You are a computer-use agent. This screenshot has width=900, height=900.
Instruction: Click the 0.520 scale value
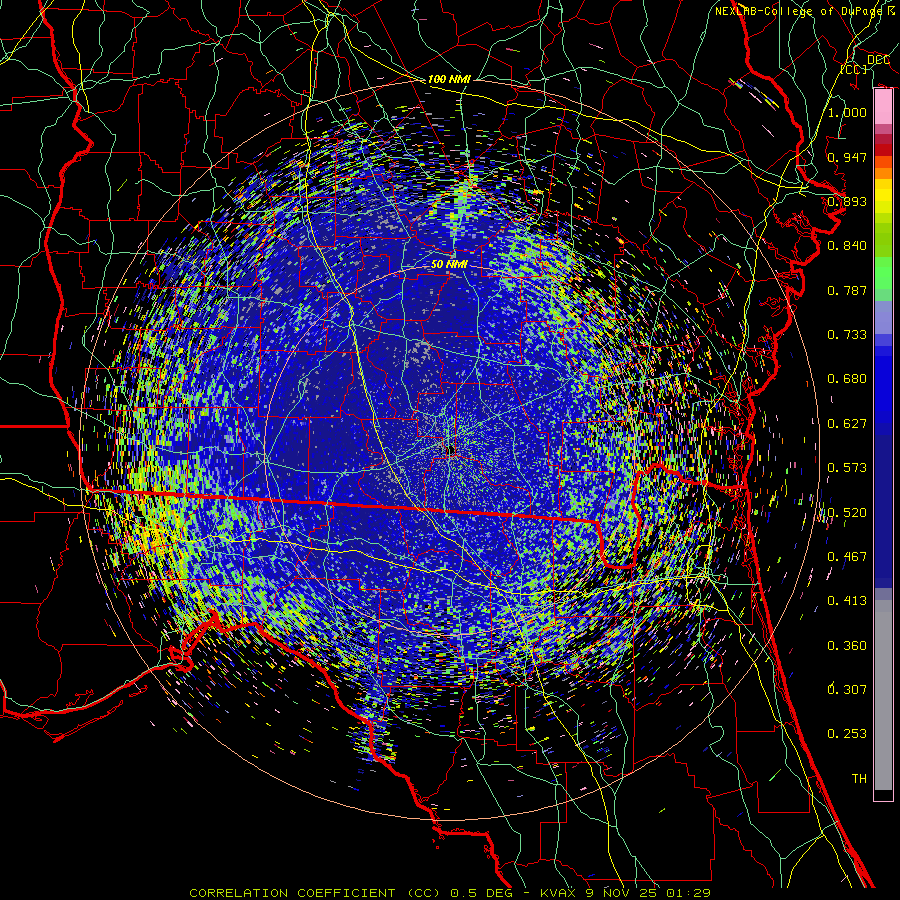847,513
